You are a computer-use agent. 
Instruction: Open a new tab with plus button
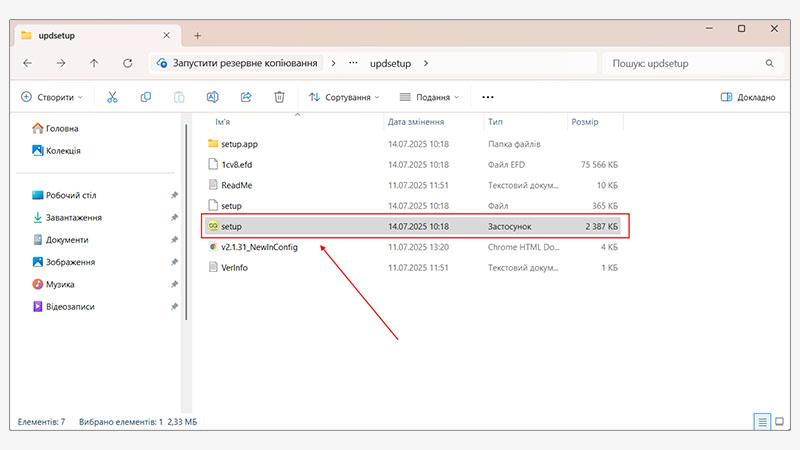(197, 35)
